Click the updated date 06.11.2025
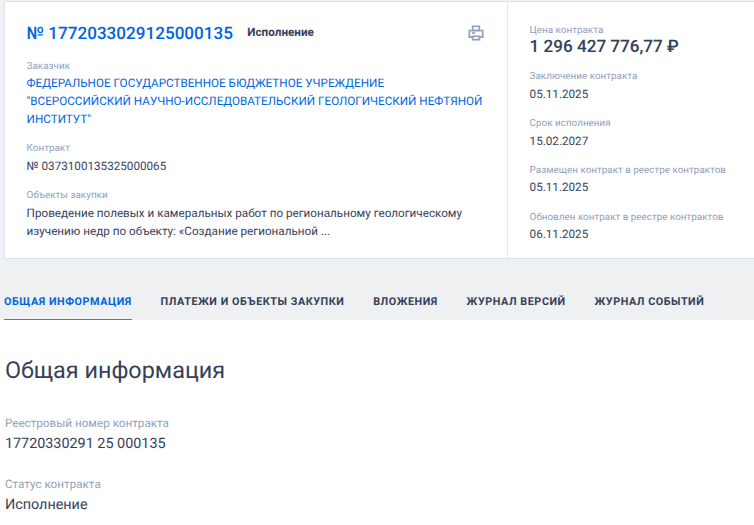This screenshot has height=525, width=754. pos(559,234)
